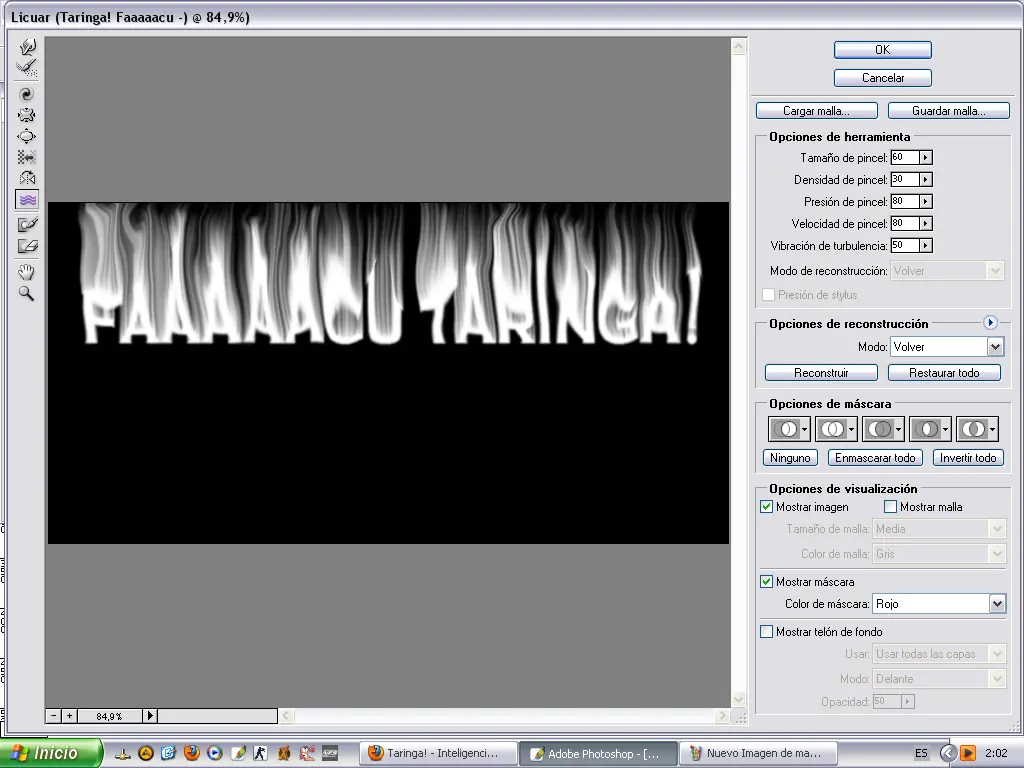Open the Presión de pincel slider arrow

tap(925, 202)
